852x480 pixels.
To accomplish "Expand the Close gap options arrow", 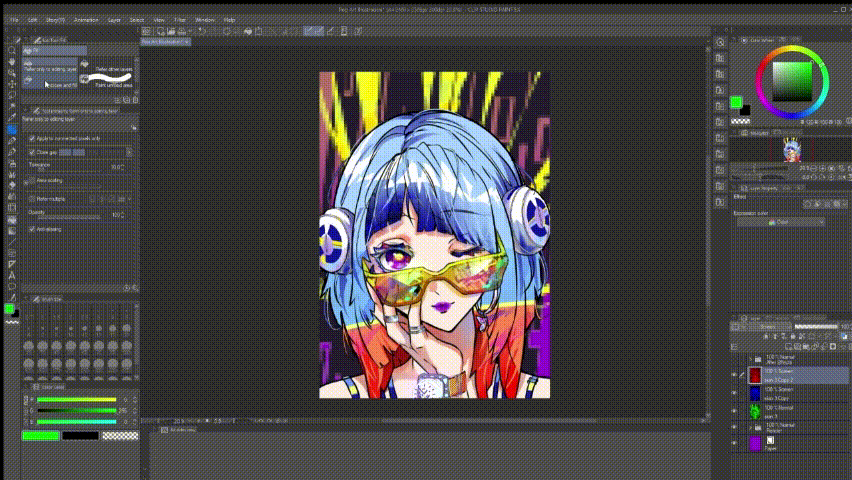I will coord(130,152).
